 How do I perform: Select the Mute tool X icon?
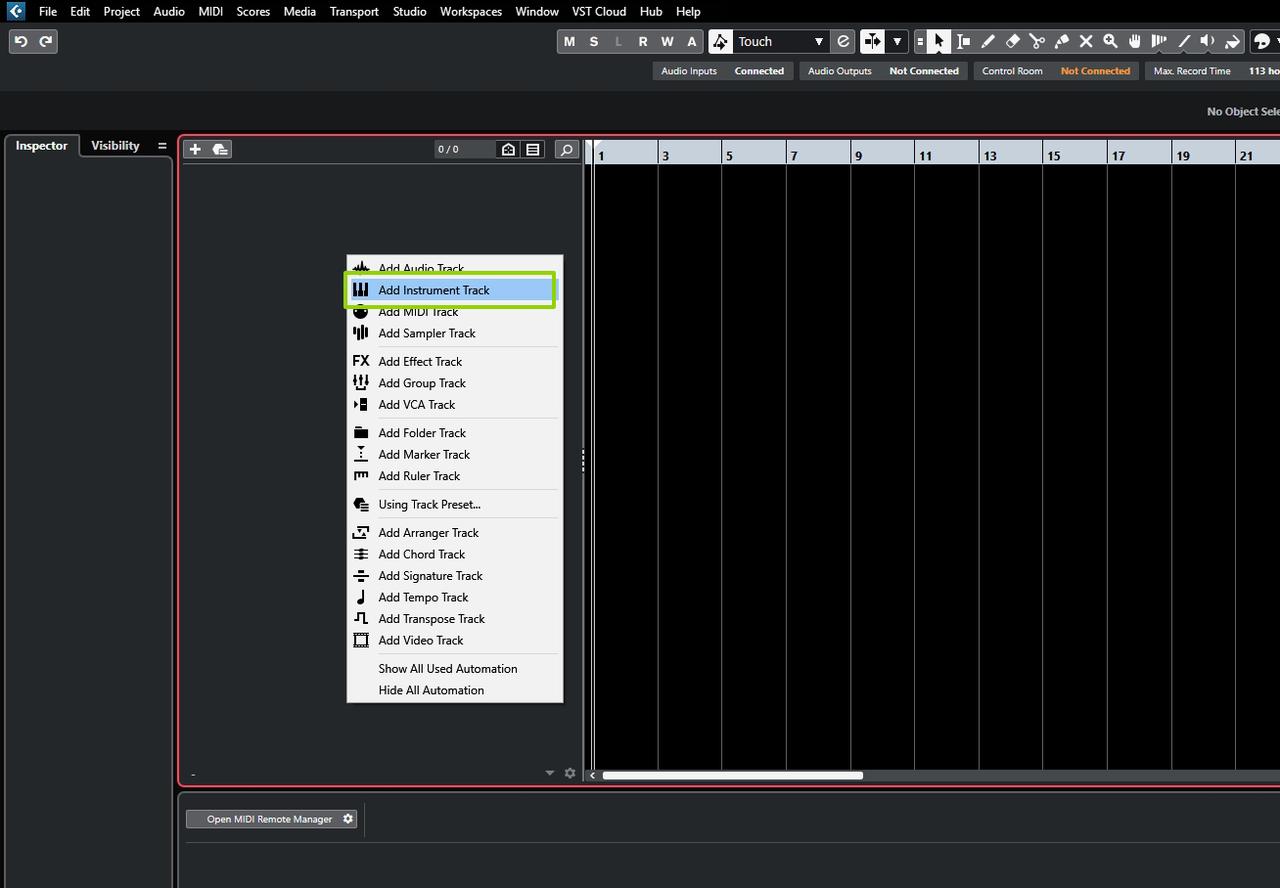coord(1086,41)
